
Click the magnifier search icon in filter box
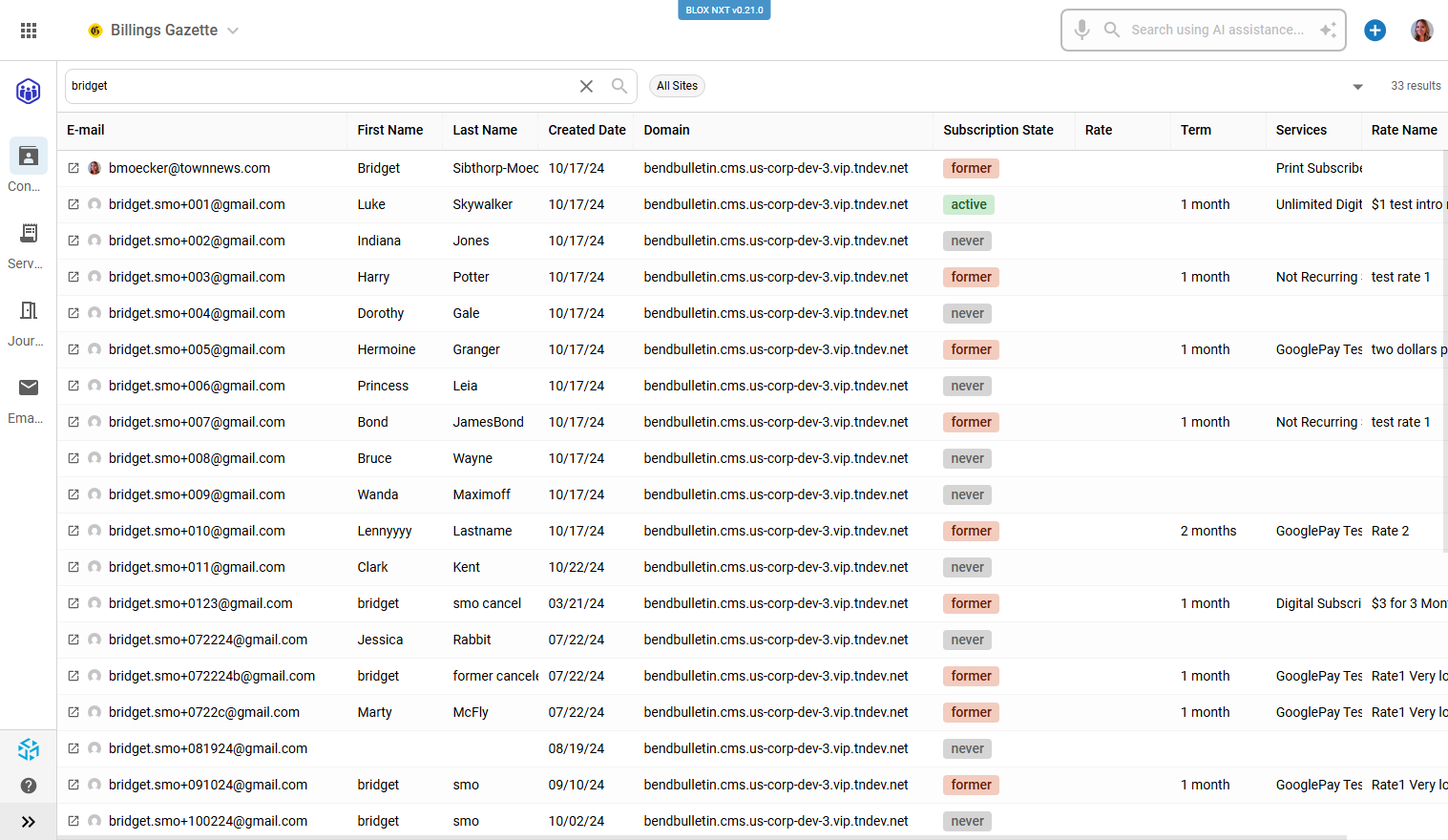pos(619,86)
